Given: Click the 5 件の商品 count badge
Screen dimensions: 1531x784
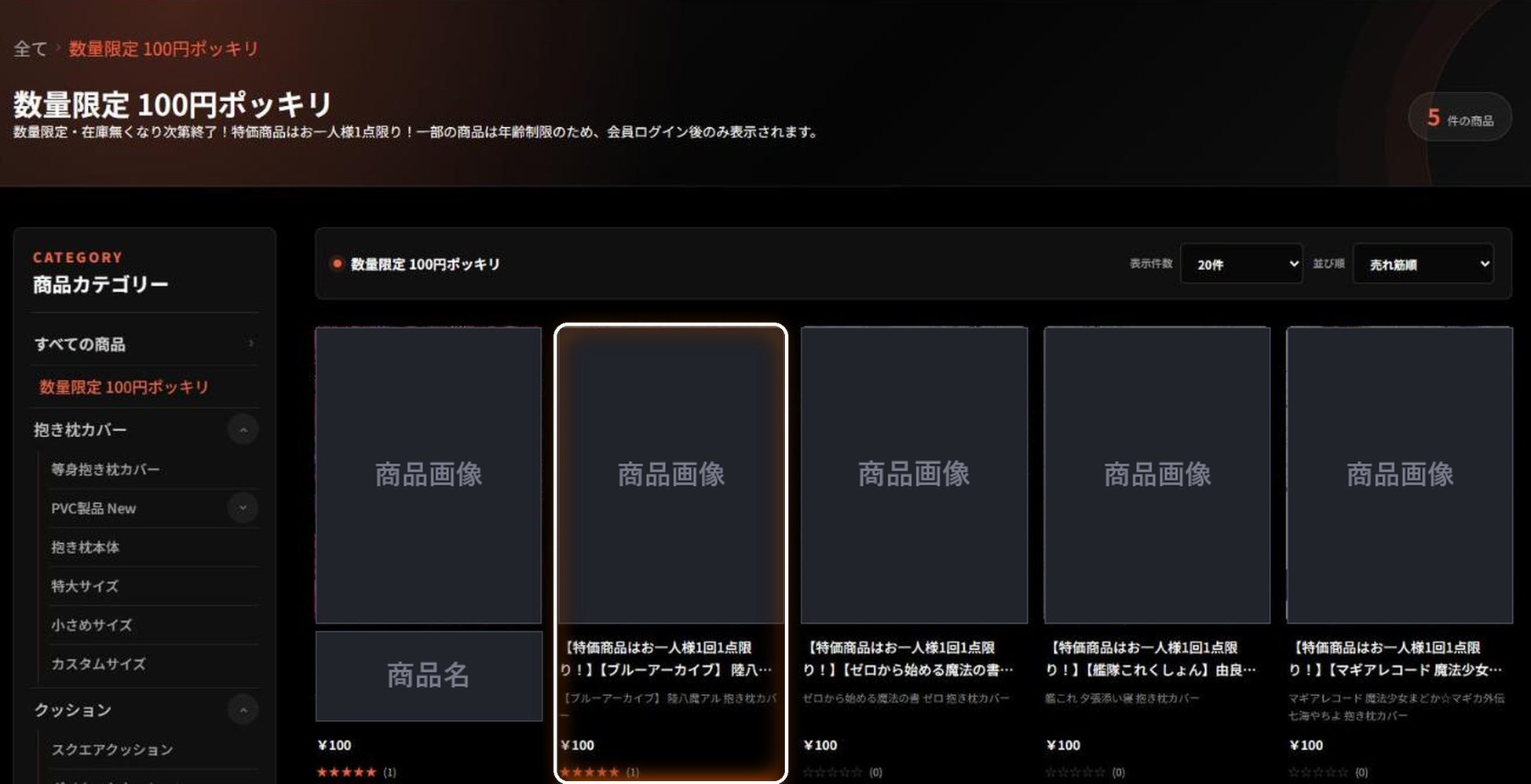Looking at the screenshot, I should coord(1460,118).
